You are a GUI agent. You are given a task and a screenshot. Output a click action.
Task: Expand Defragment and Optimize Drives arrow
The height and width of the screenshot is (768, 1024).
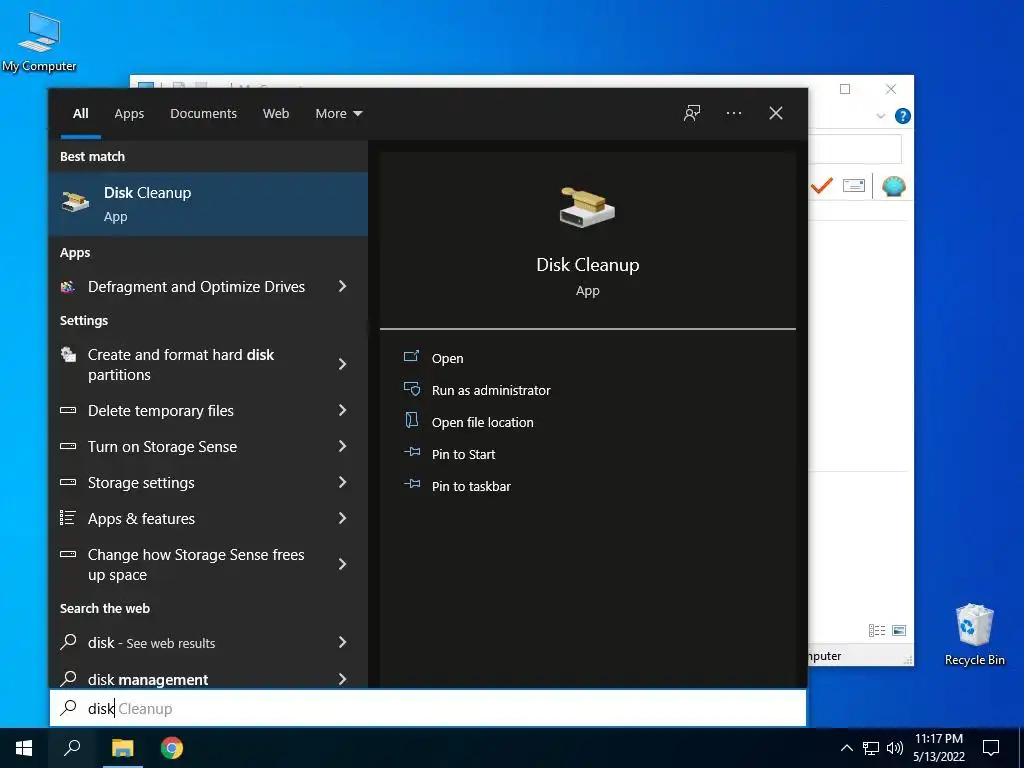click(x=342, y=286)
